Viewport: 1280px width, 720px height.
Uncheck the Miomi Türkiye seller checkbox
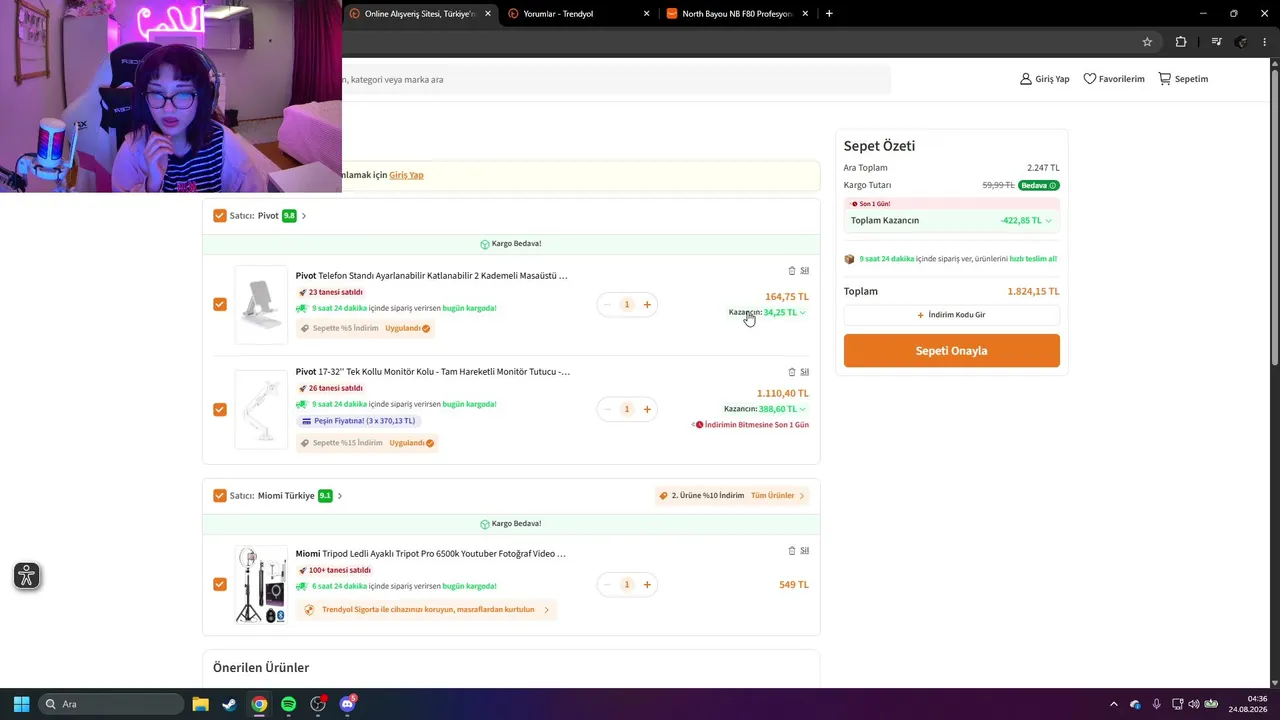pos(220,496)
